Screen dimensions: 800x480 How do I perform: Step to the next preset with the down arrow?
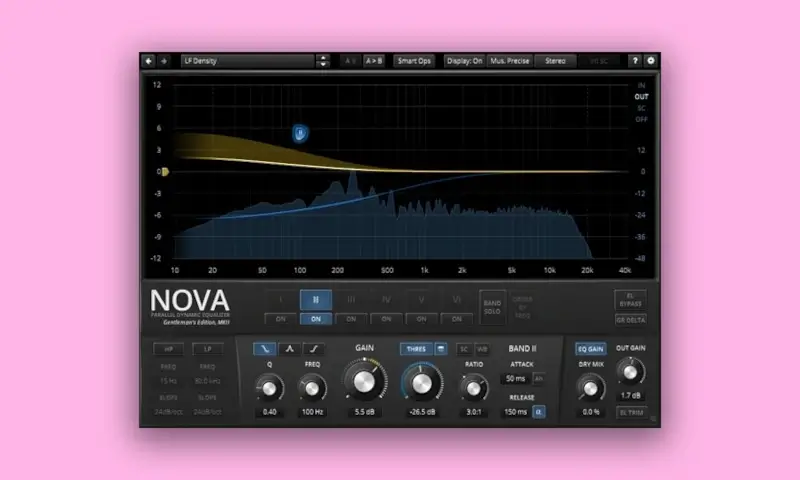pos(322,64)
